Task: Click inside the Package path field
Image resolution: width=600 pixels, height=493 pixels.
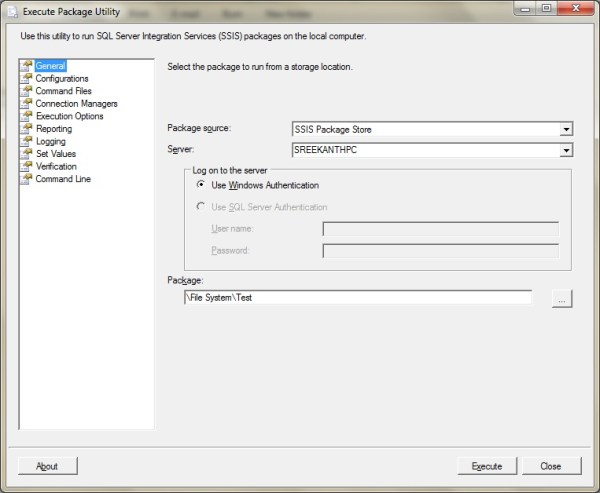Action: 357,298
